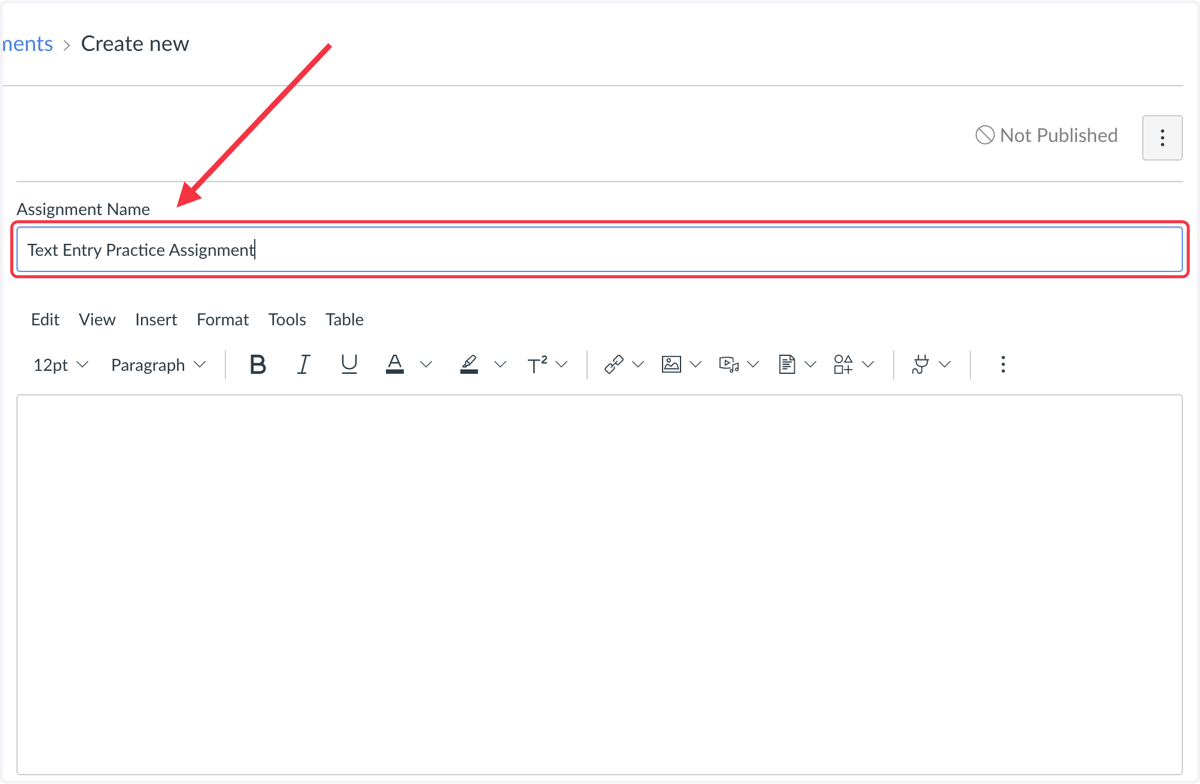Expand highlight color options arrow
Screen dimensions: 1200x784
pos(500,365)
